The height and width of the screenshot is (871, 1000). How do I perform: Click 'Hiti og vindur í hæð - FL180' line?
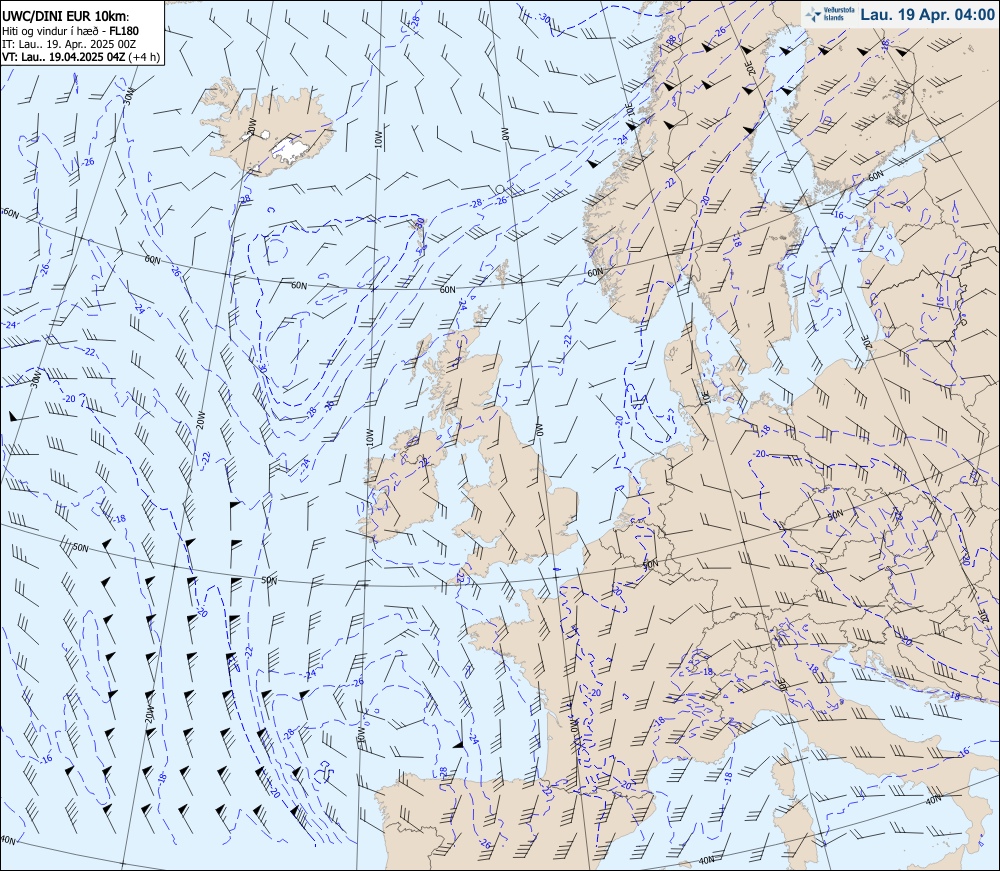[70, 31]
